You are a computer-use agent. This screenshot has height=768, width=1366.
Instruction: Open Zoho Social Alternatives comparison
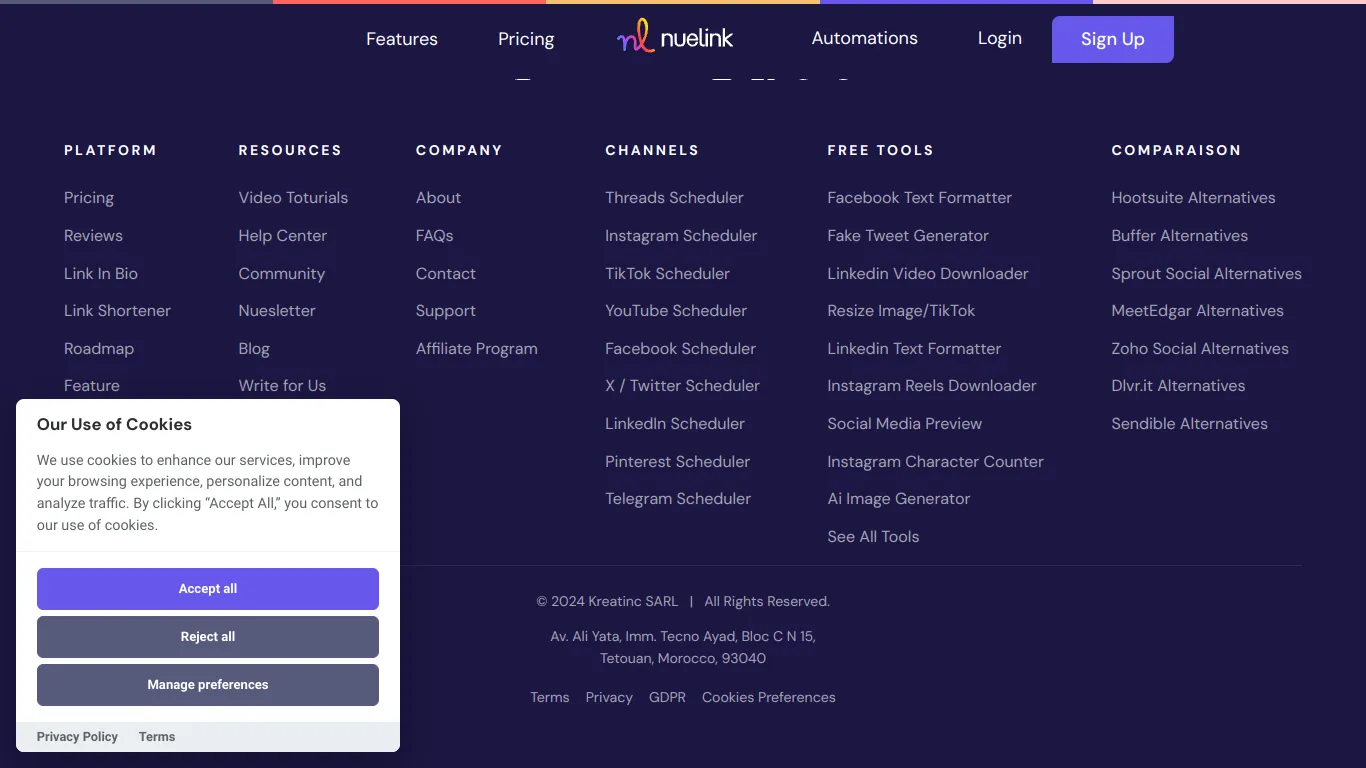[x=1200, y=349]
